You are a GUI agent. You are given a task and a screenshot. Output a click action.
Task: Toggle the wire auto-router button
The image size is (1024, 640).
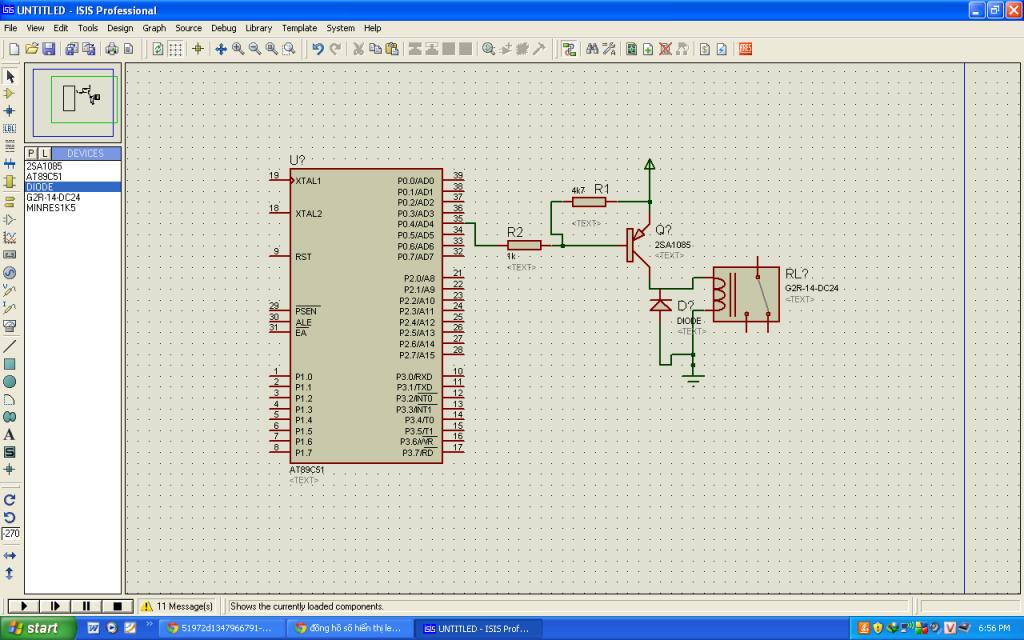pos(569,48)
